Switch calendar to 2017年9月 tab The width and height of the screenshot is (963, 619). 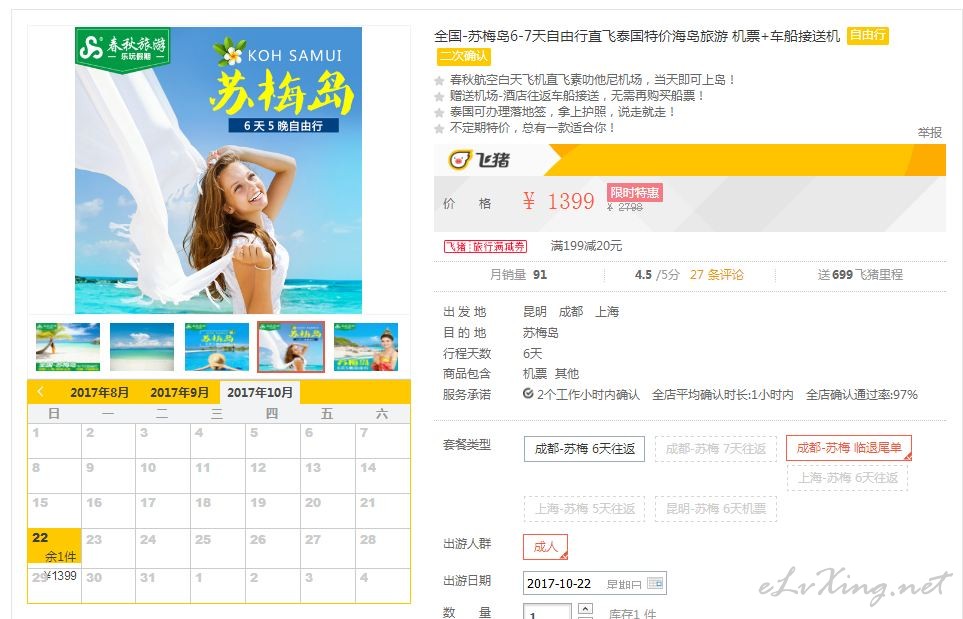pos(179,392)
